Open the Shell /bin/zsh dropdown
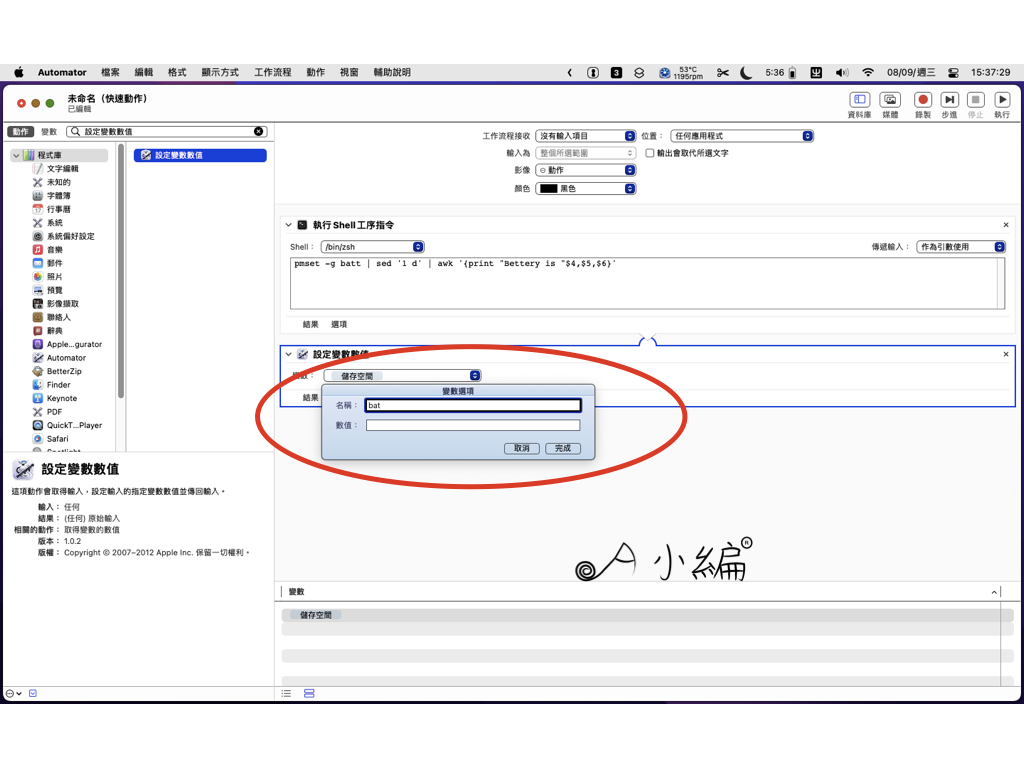Screen dimensions: 1024x768 click(x=372, y=247)
